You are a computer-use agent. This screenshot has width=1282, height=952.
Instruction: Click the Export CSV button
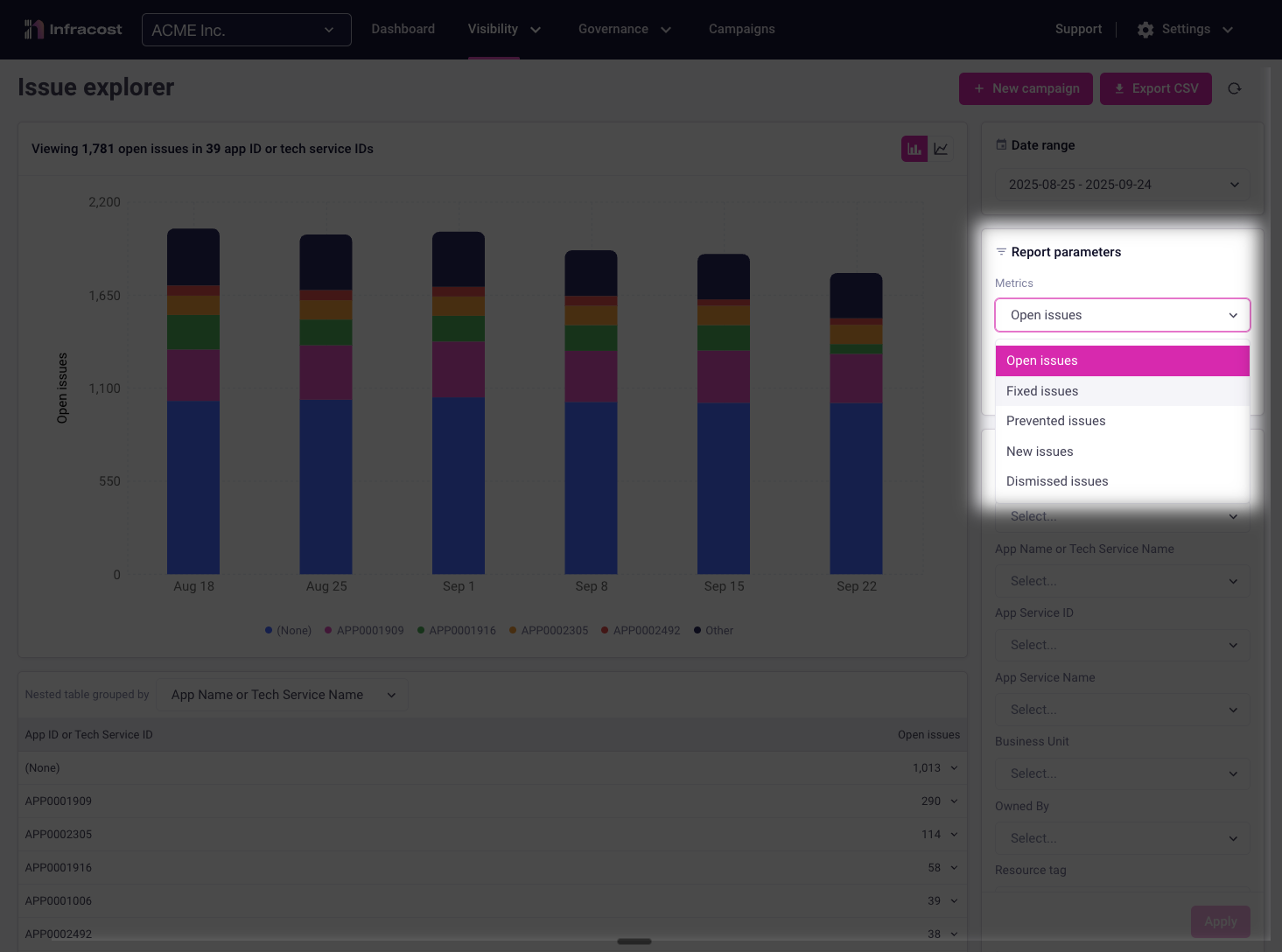pos(1155,88)
